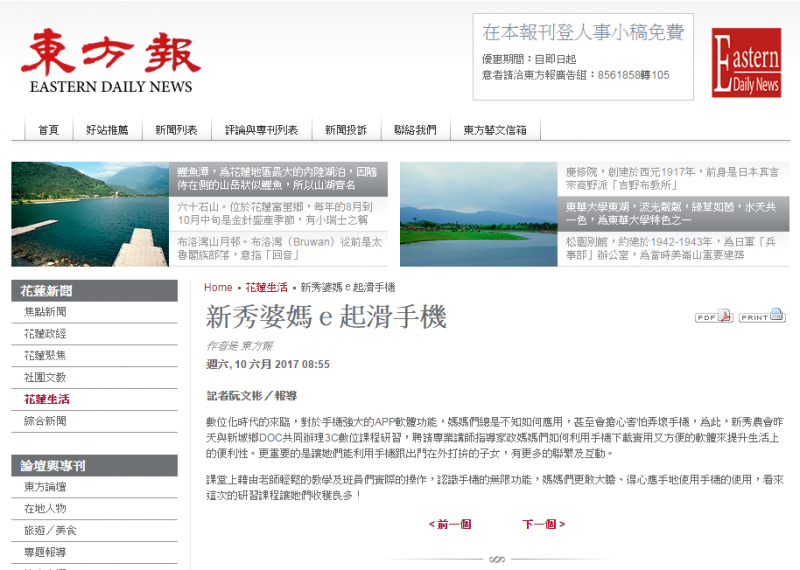Click the Home breadcrumb link
The width and height of the screenshot is (800, 570).
tap(218, 287)
